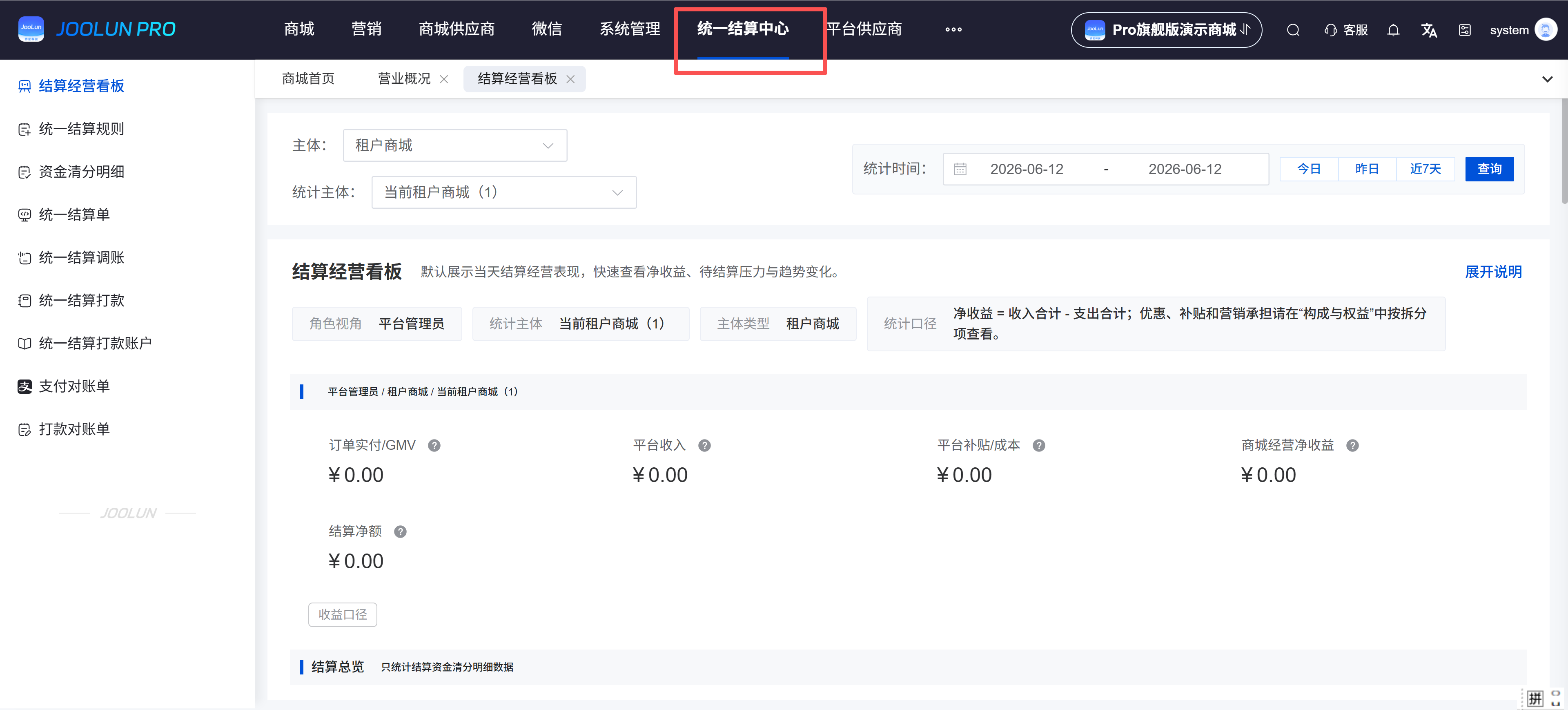Open 统一结算打款账户 in the sidebar

pyautogui.click(x=95, y=344)
